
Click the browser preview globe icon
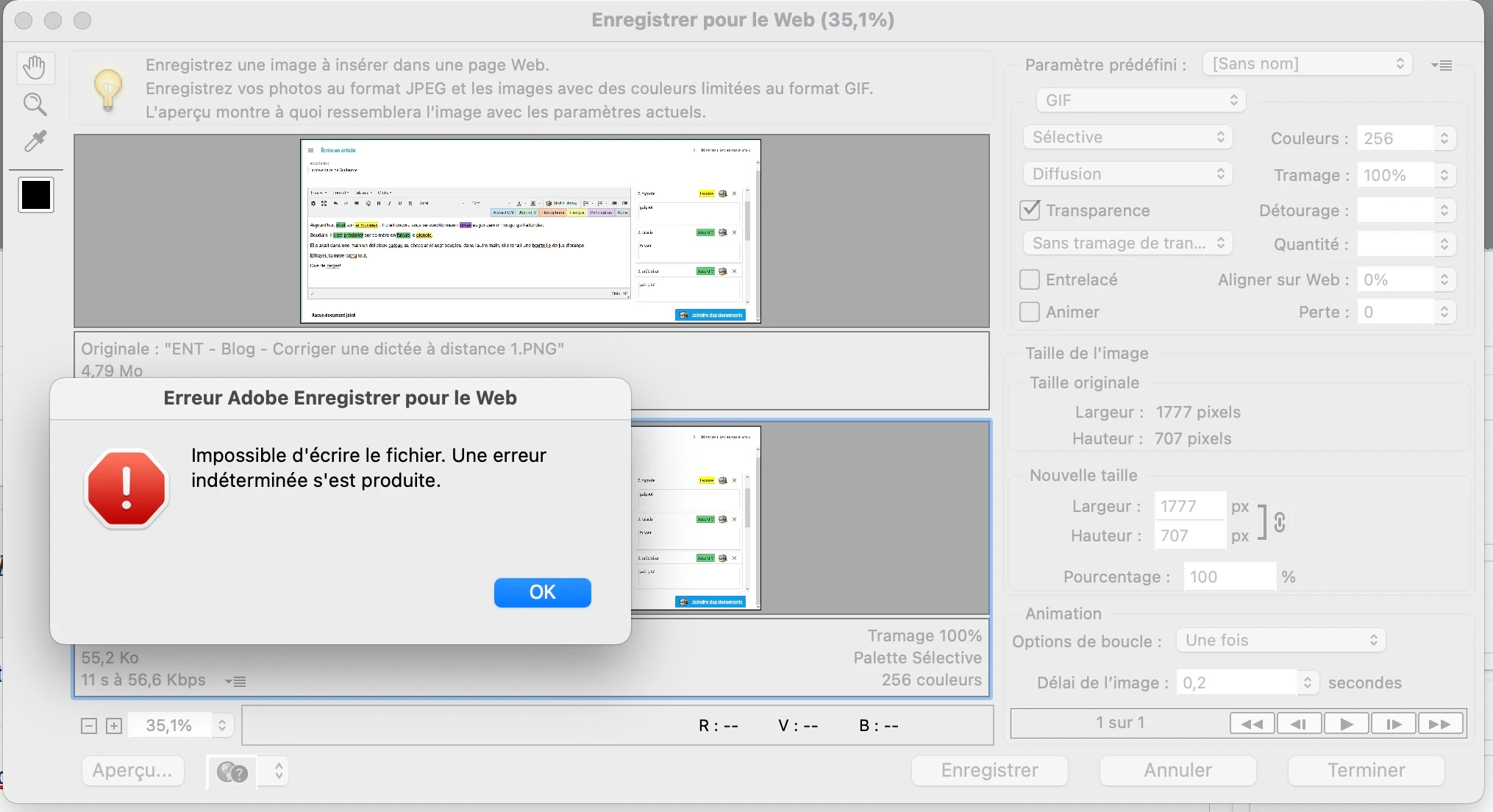(232, 772)
